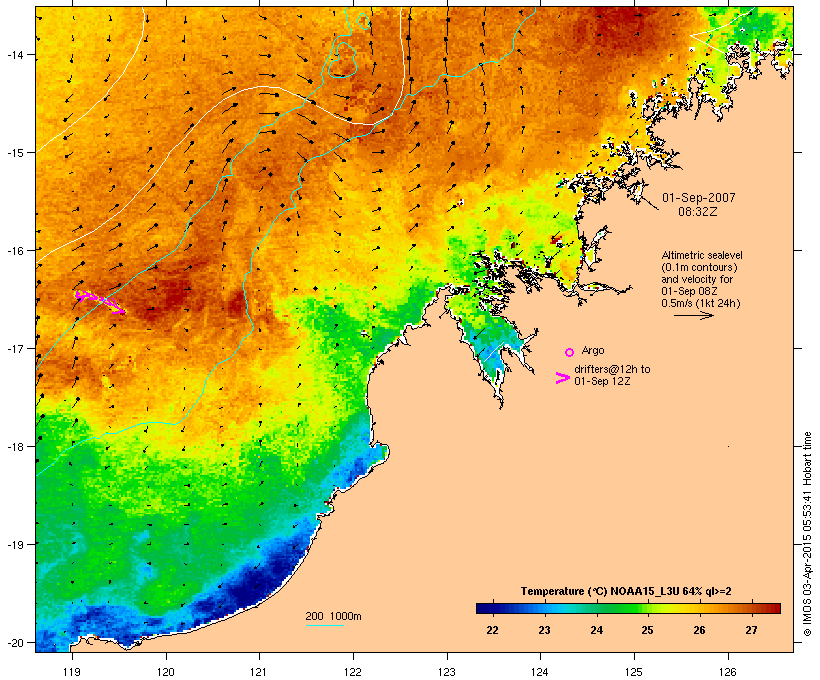Click the 'and velocity for' legend line

697,279
